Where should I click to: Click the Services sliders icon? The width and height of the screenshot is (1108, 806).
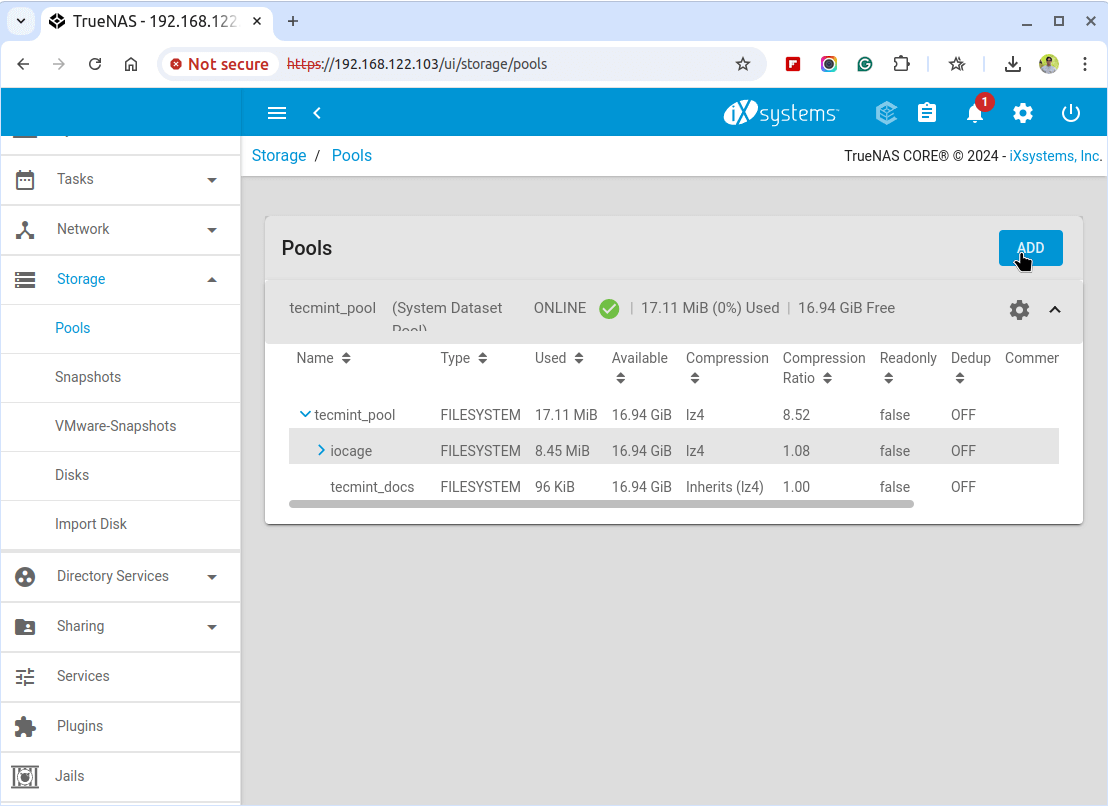25,677
